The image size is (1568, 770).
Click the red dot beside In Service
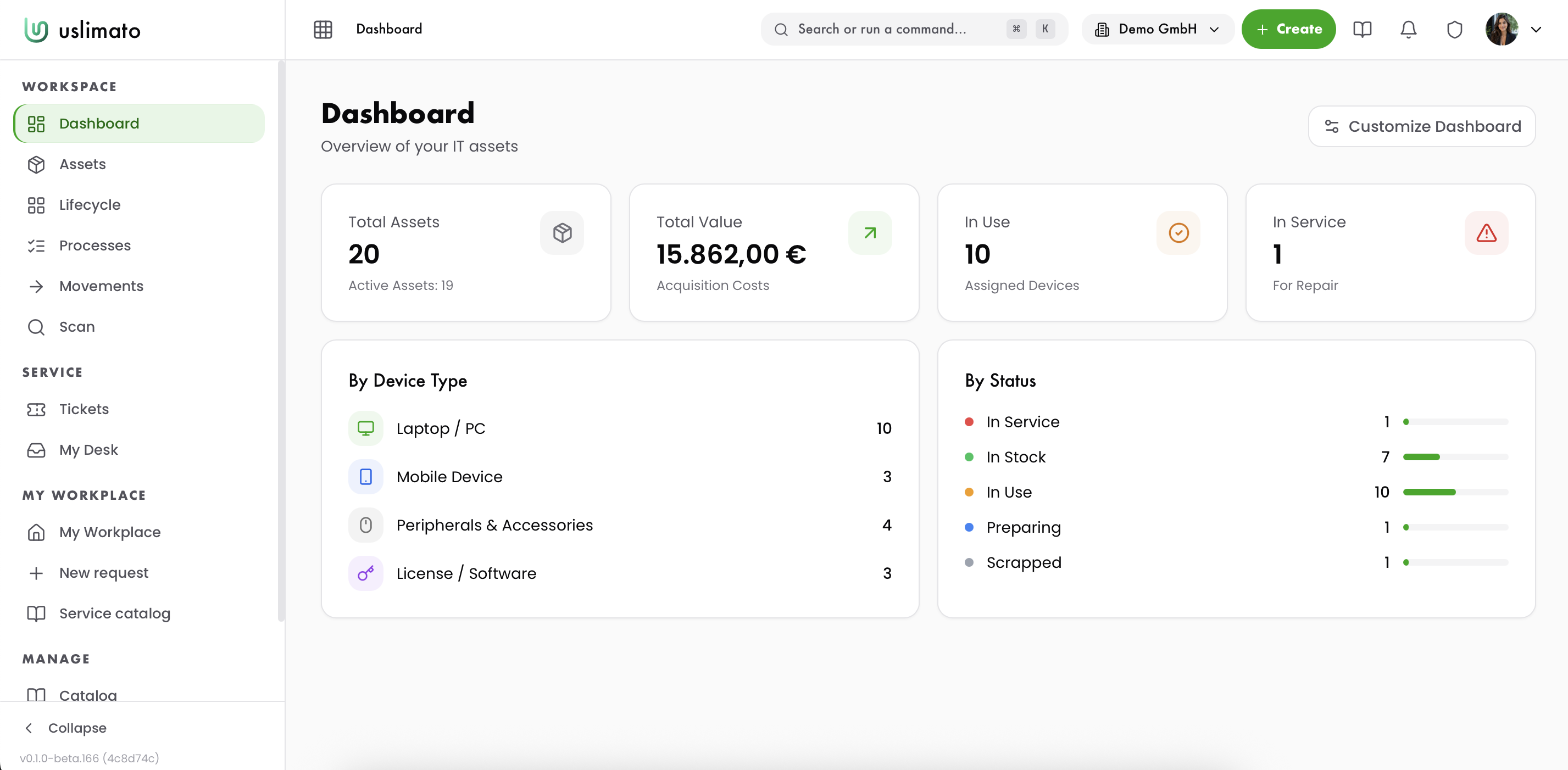(969, 422)
